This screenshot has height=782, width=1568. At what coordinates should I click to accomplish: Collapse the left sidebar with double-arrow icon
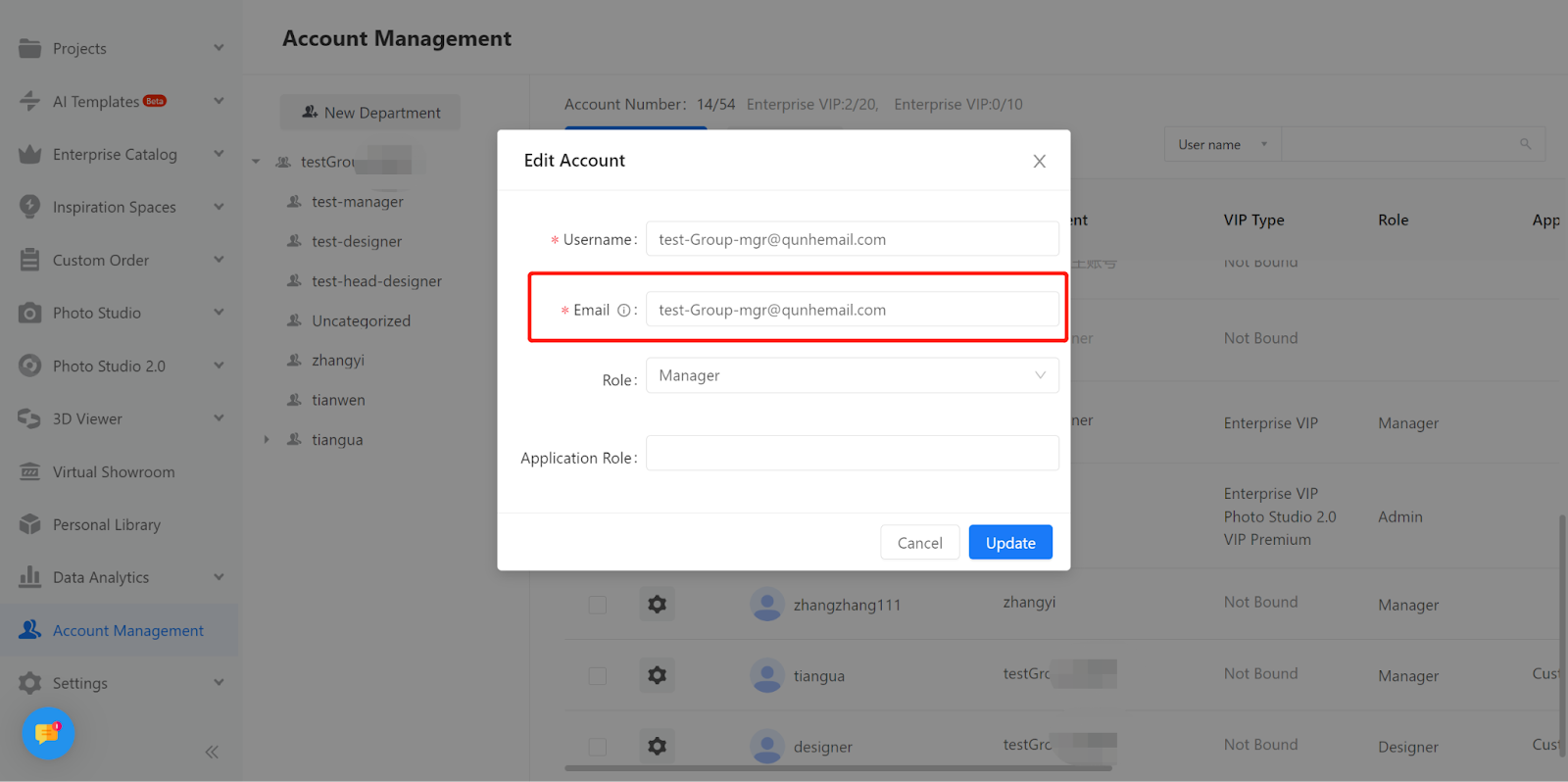pyautogui.click(x=212, y=752)
